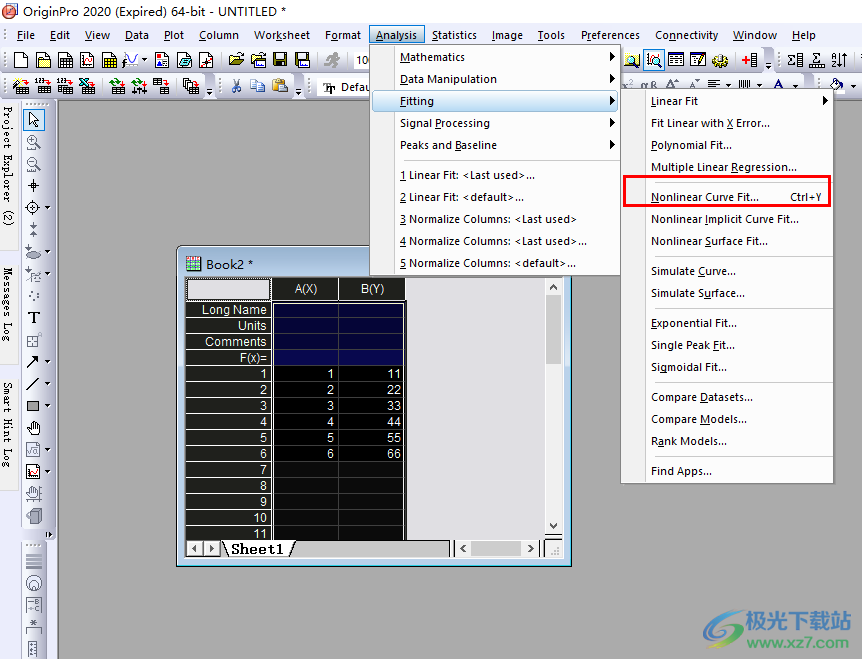This screenshot has height=659, width=862.
Task: Click the Save Project floppy icon
Action: [x=280, y=60]
